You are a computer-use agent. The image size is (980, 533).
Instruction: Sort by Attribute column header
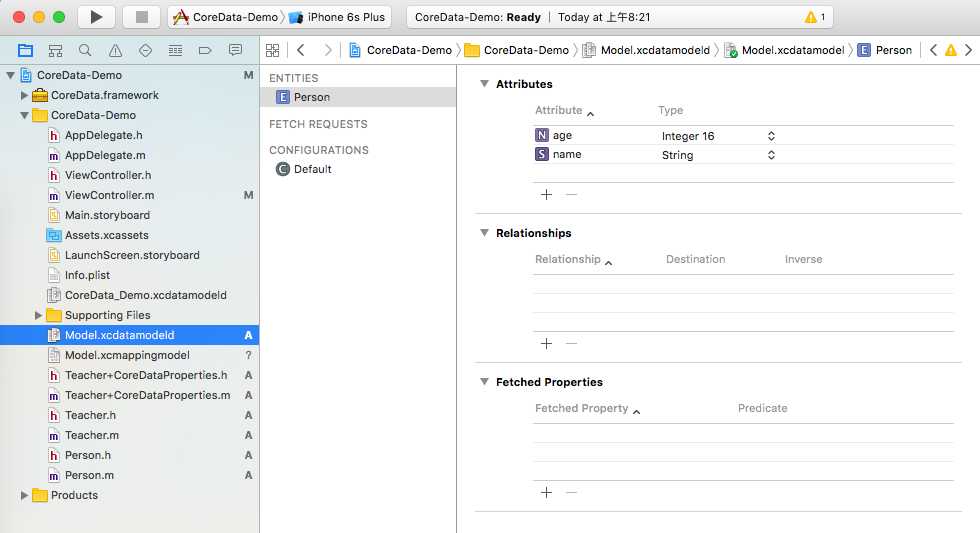coord(564,111)
